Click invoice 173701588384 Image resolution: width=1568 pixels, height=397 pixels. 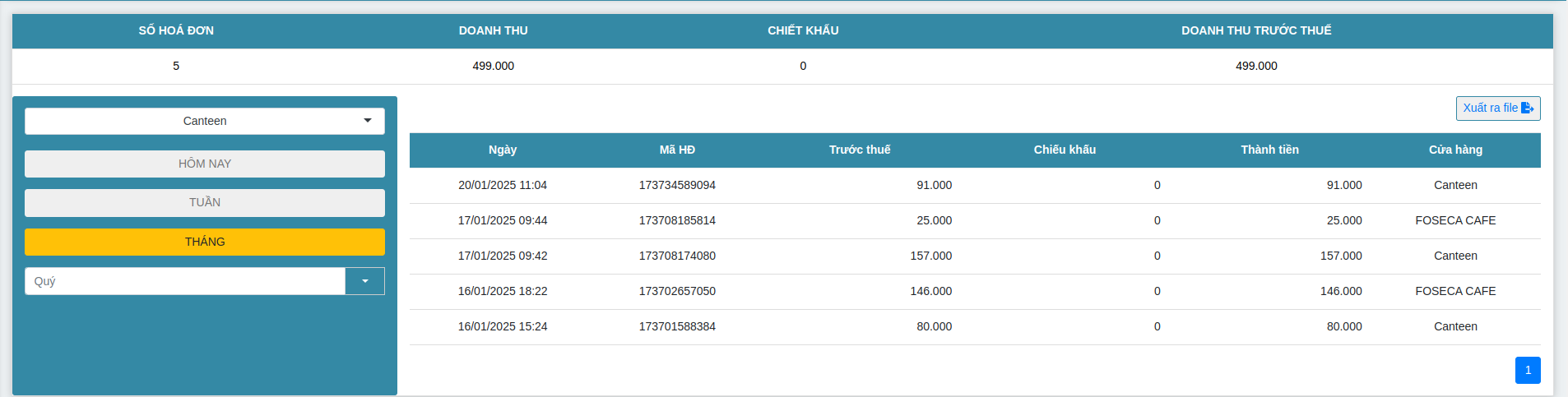click(677, 326)
